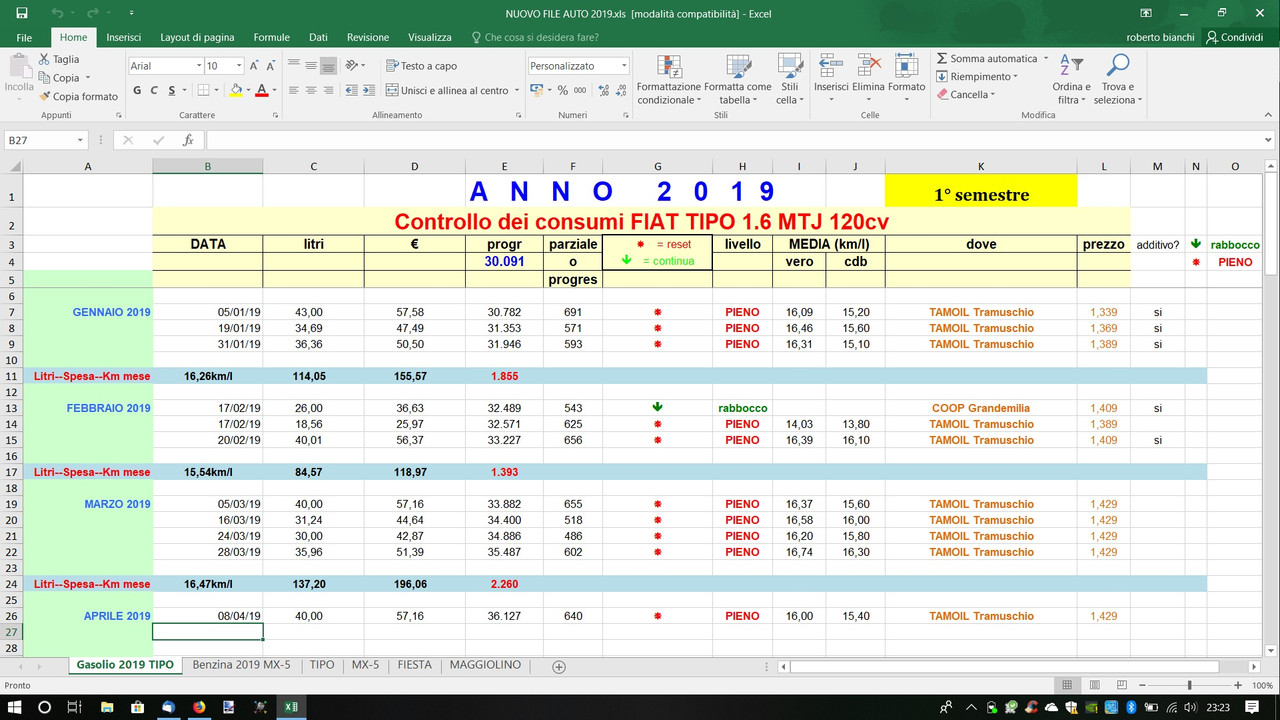The image size is (1280, 720).
Task: Apply percent style format
Action: [x=563, y=90]
